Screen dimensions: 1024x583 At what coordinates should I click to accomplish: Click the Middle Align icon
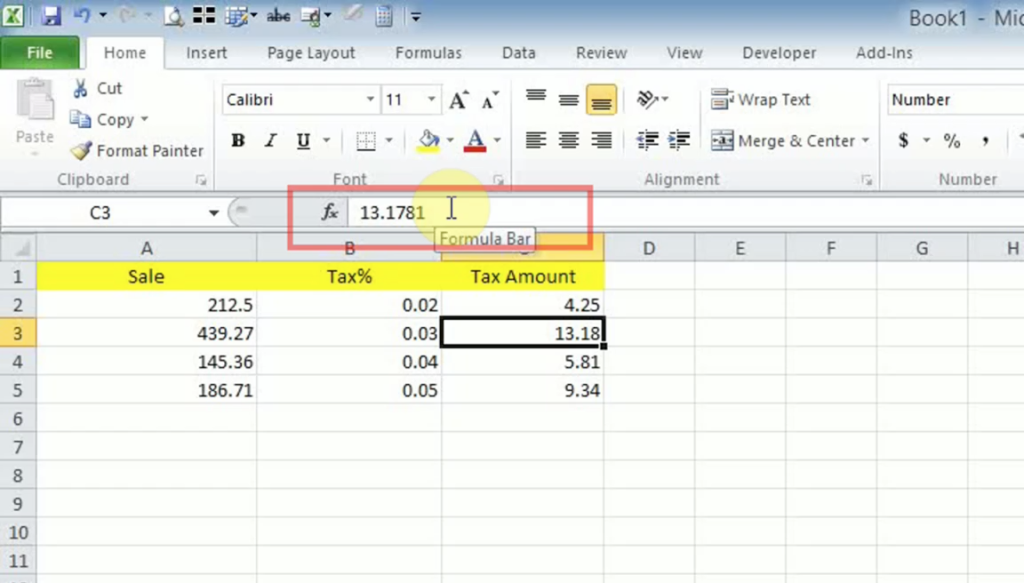tap(568, 99)
